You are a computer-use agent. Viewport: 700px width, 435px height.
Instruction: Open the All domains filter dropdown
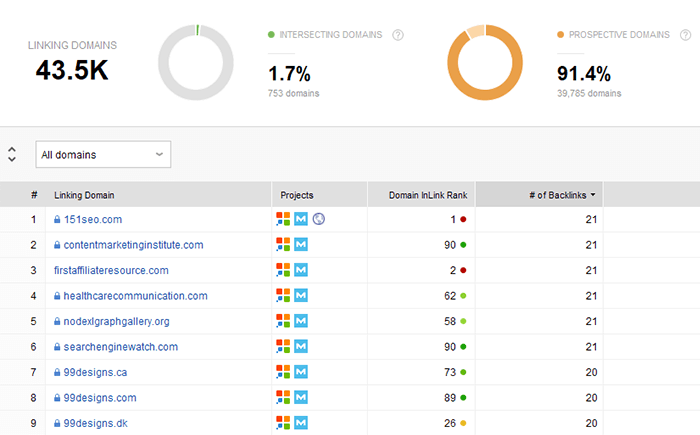(x=103, y=155)
